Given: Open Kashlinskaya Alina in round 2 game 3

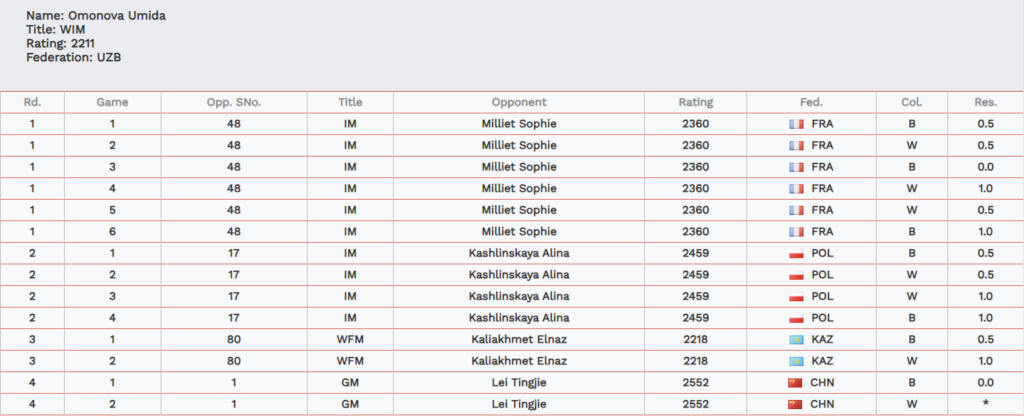Looking at the screenshot, I should point(519,296).
